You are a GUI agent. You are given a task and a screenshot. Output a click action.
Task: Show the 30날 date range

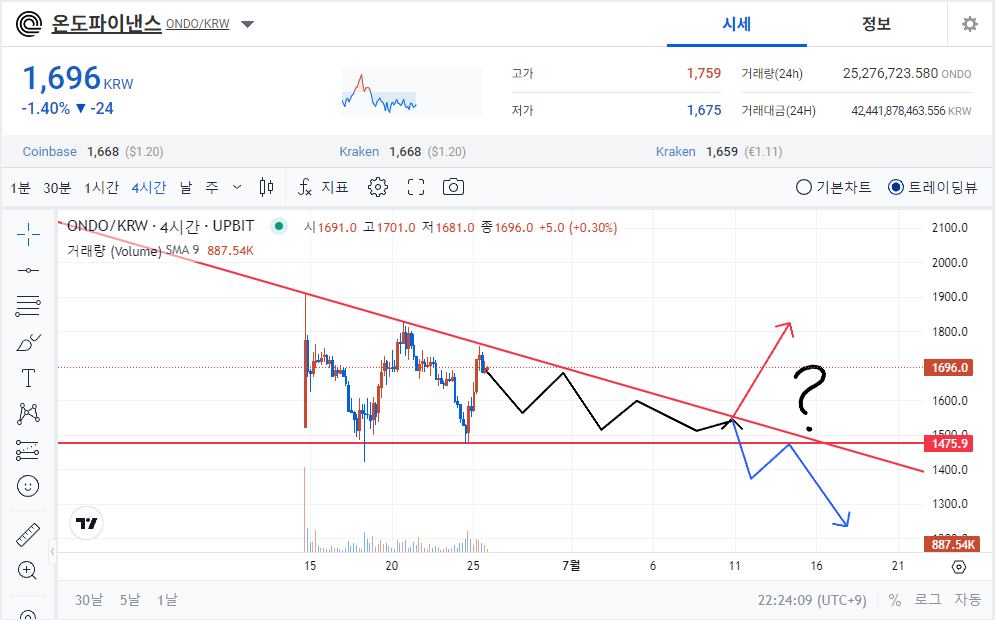[89, 600]
